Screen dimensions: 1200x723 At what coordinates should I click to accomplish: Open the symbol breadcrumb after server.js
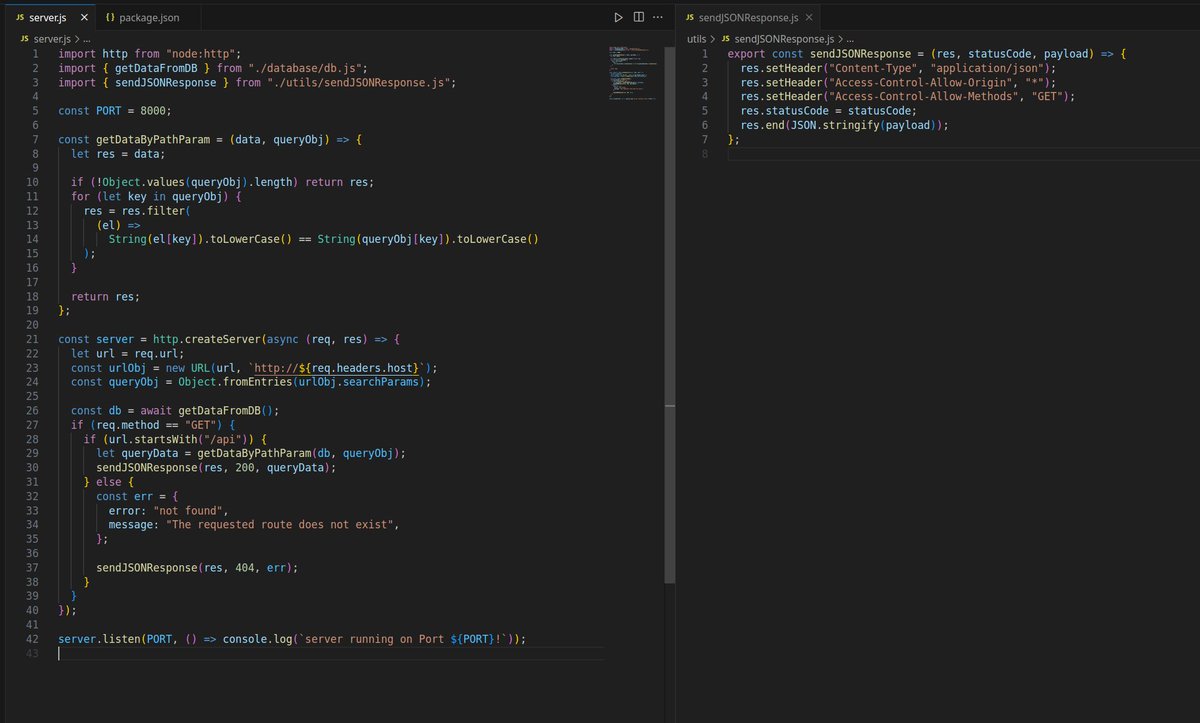(89, 38)
